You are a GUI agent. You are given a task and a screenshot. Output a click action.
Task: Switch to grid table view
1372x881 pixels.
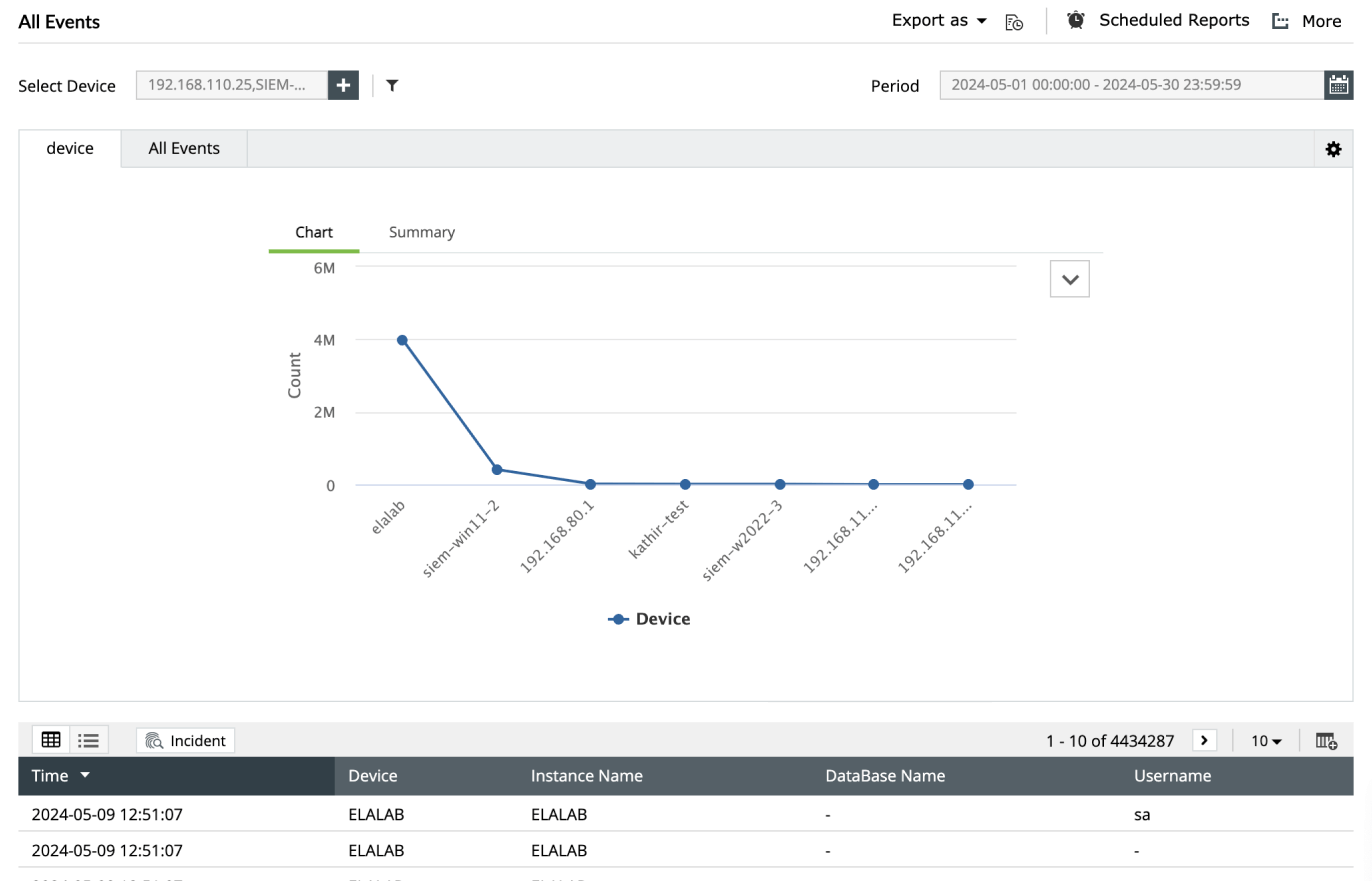point(51,739)
